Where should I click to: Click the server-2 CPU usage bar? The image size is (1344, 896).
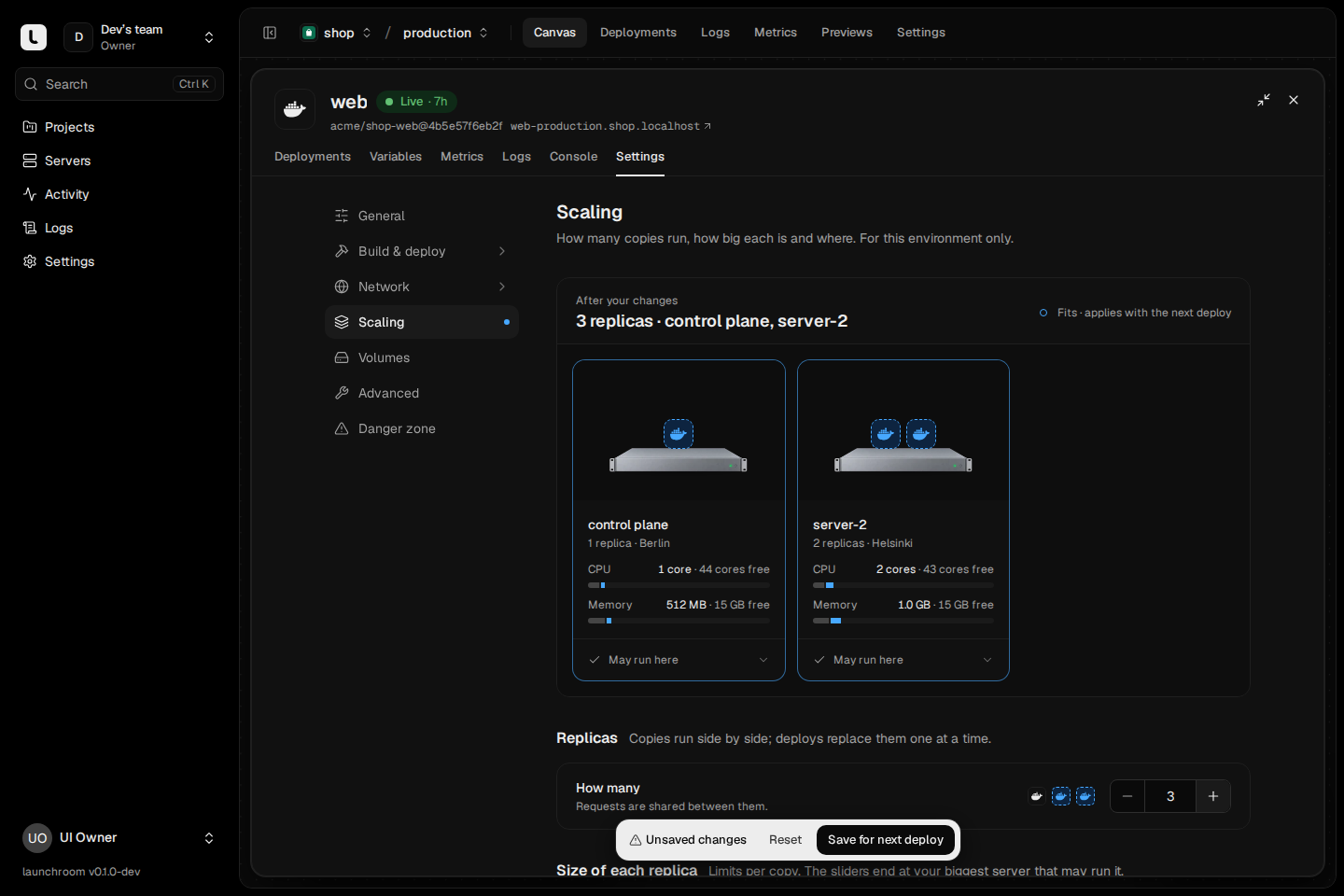[903, 585]
